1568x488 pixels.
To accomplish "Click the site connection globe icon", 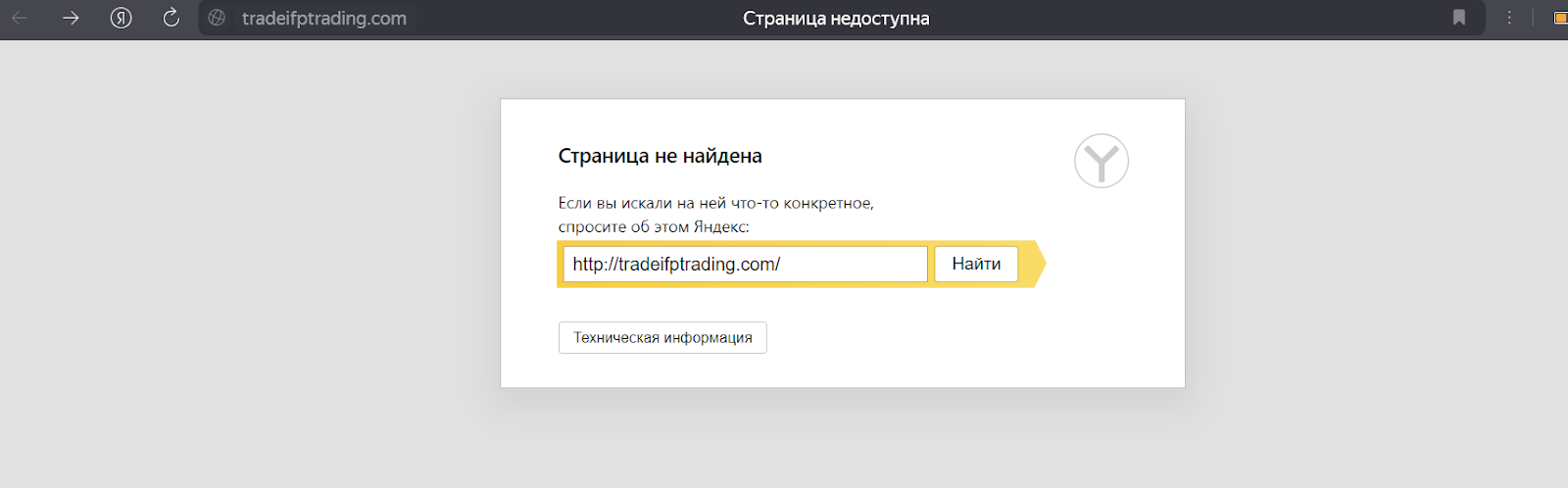I will tap(218, 18).
